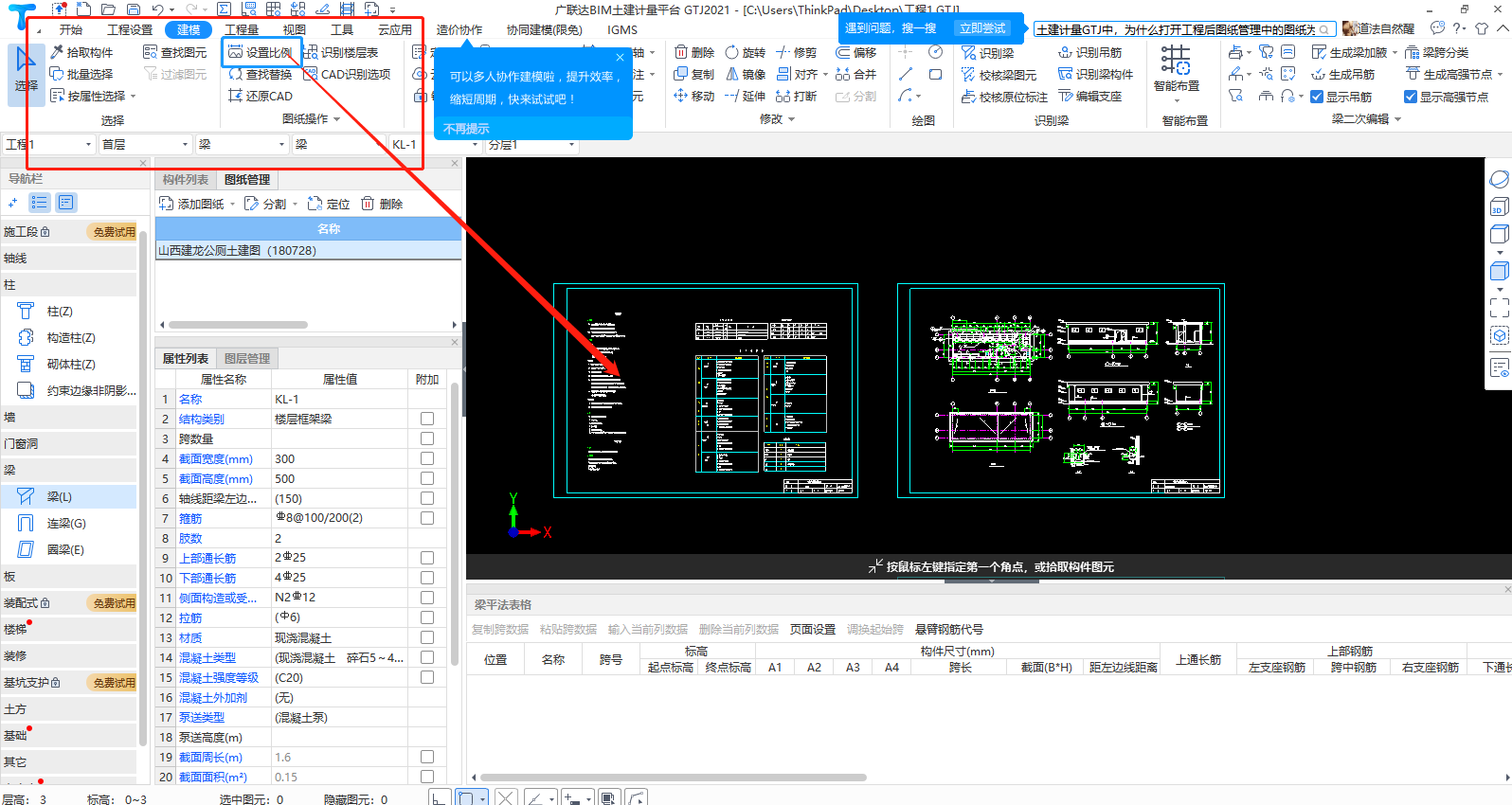Expand the 智能布置 dropdown

(x=1177, y=99)
